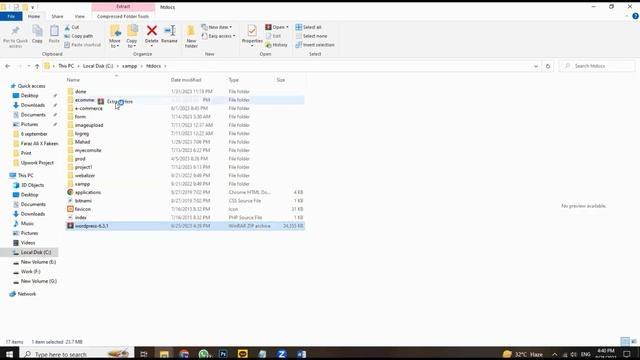Select Local Disk (C:) in navigation pane
The width and height of the screenshot is (640, 360).
(36, 253)
